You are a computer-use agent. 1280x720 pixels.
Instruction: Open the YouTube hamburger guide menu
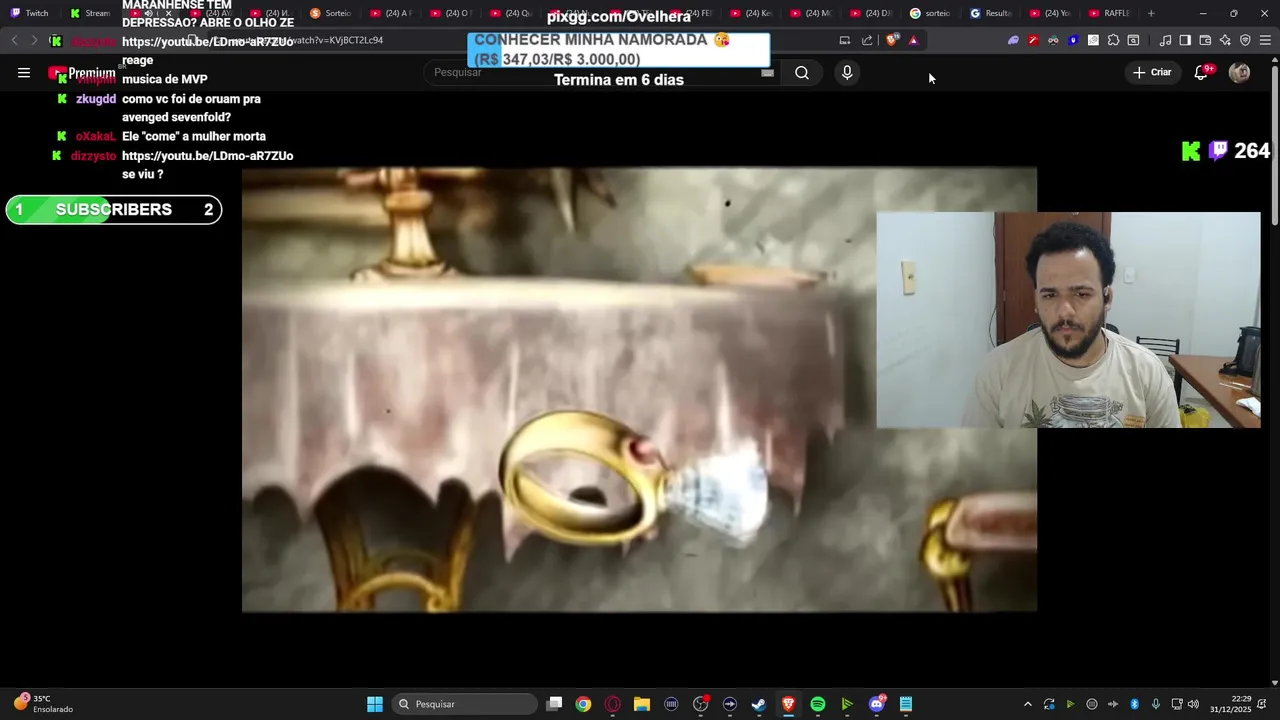click(x=24, y=72)
